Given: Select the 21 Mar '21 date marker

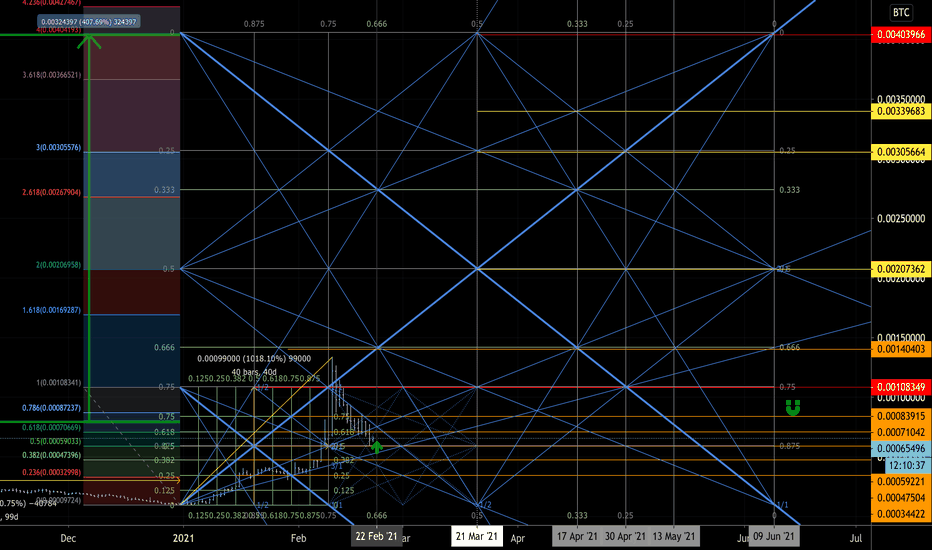Looking at the screenshot, I should tap(477, 536).
